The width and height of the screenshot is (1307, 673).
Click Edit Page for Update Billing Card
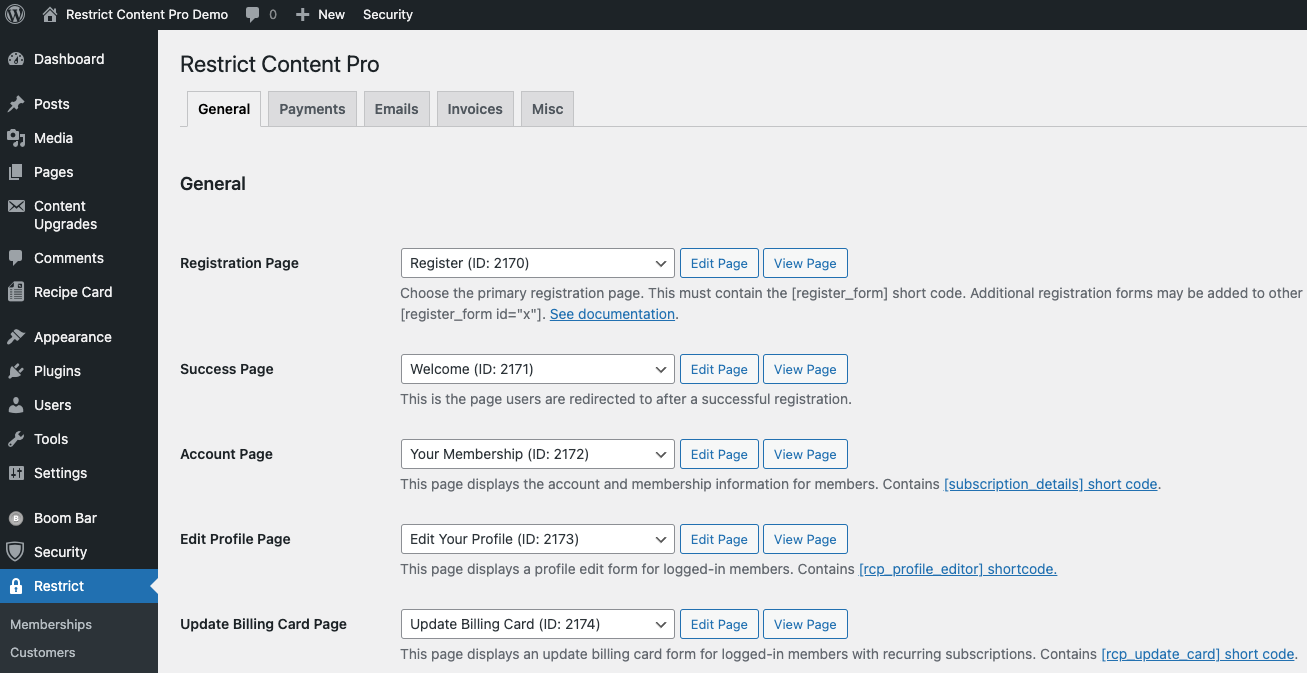tap(719, 624)
